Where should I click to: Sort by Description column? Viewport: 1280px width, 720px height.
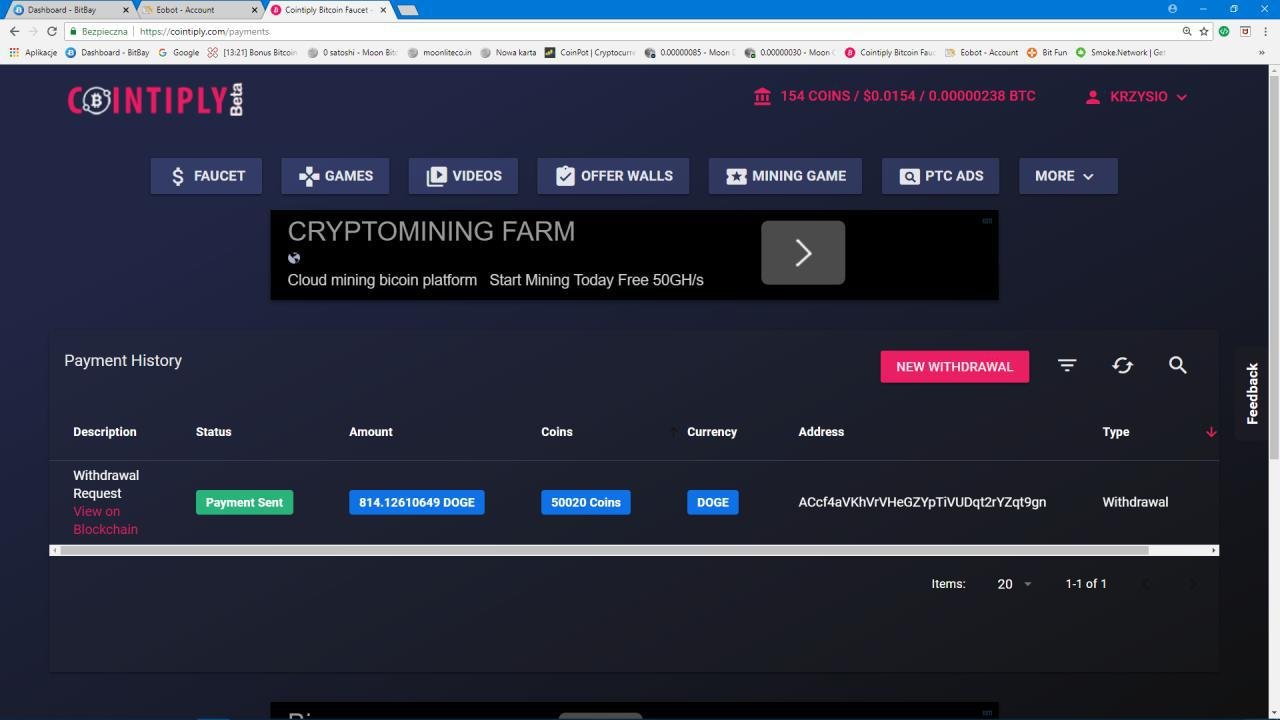105,432
